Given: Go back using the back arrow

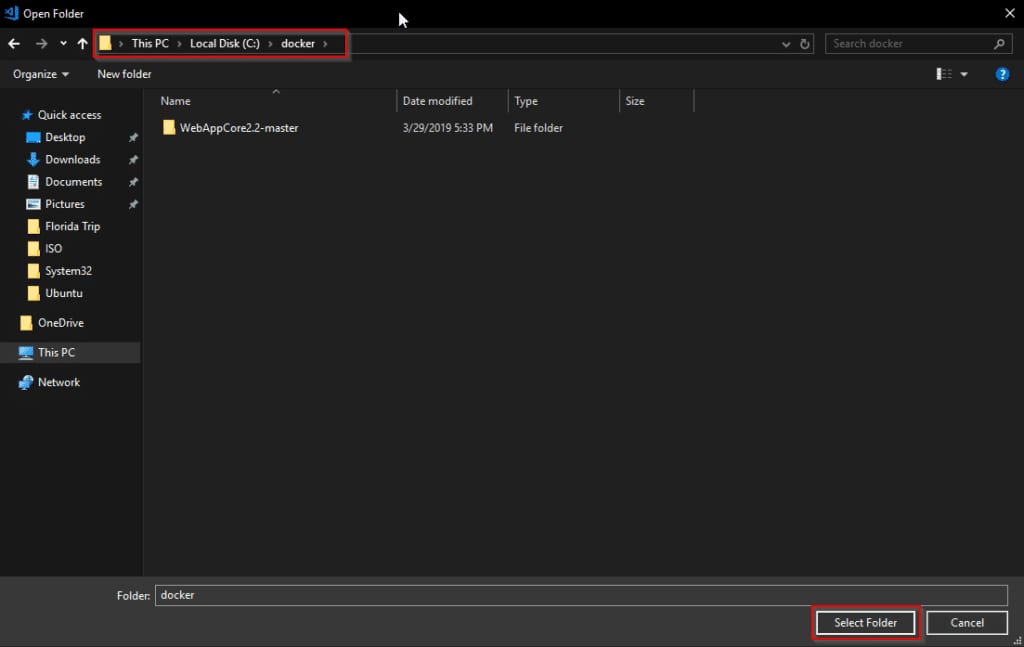Looking at the screenshot, I should point(14,44).
